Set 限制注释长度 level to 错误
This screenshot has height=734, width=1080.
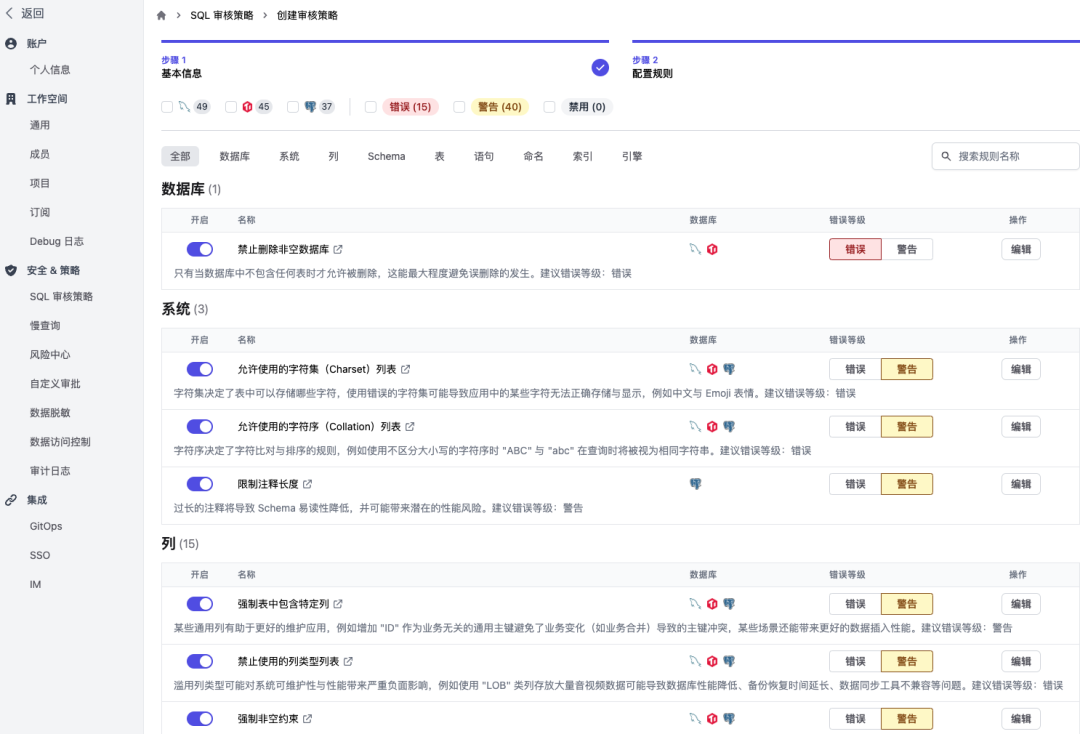[855, 484]
